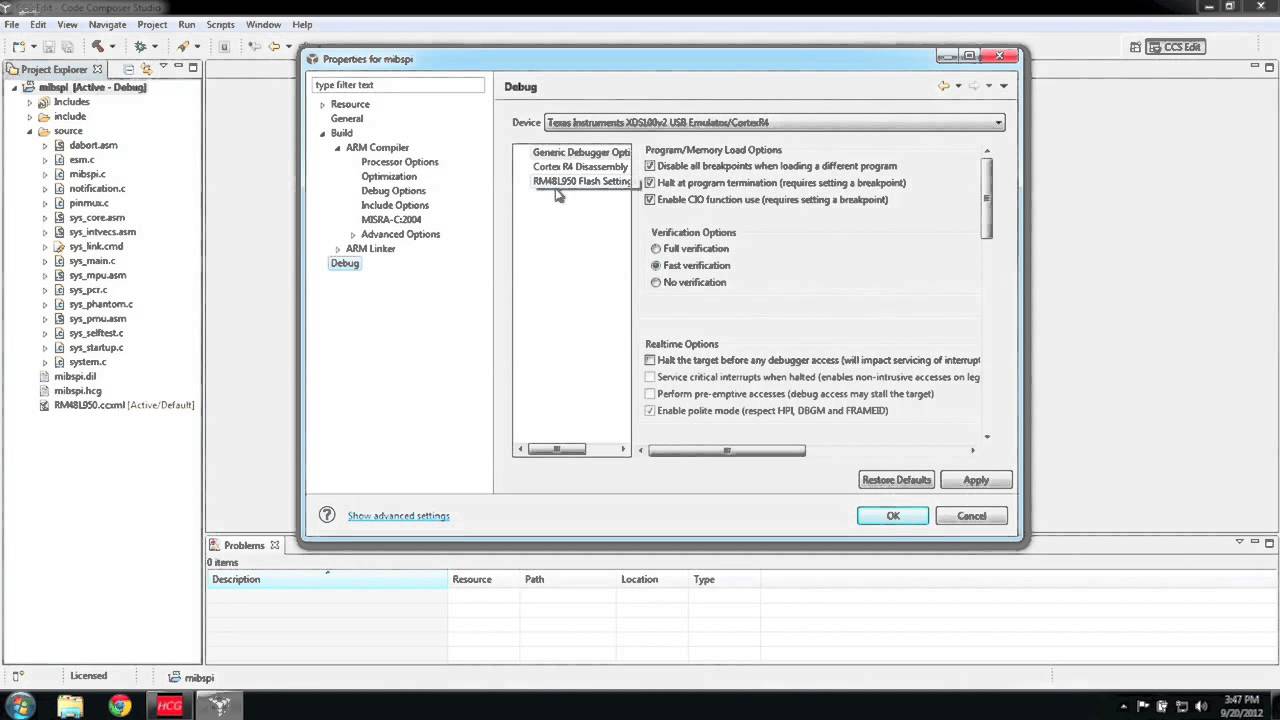Open Google Chrome from the taskbar

click(x=120, y=706)
